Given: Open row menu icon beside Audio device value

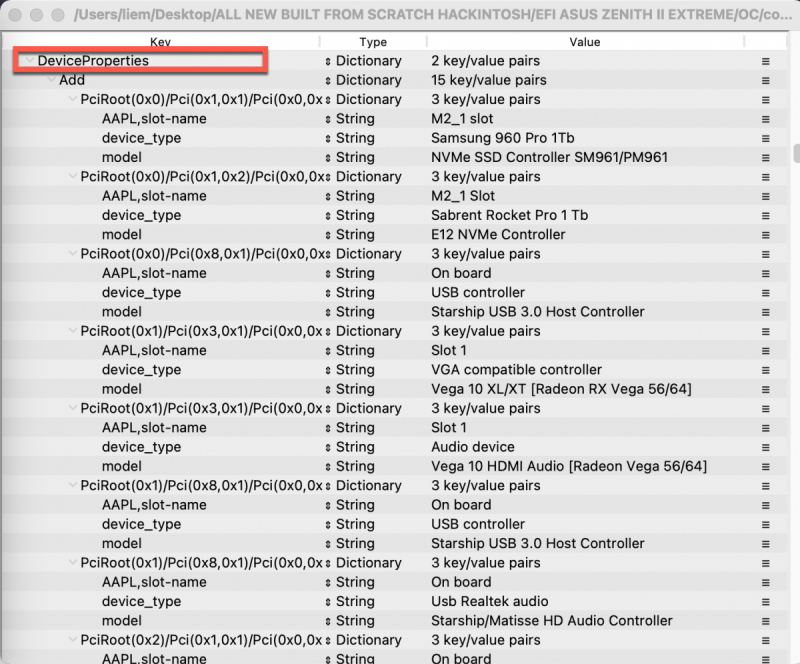Looking at the screenshot, I should pyautogui.click(x=765, y=447).
